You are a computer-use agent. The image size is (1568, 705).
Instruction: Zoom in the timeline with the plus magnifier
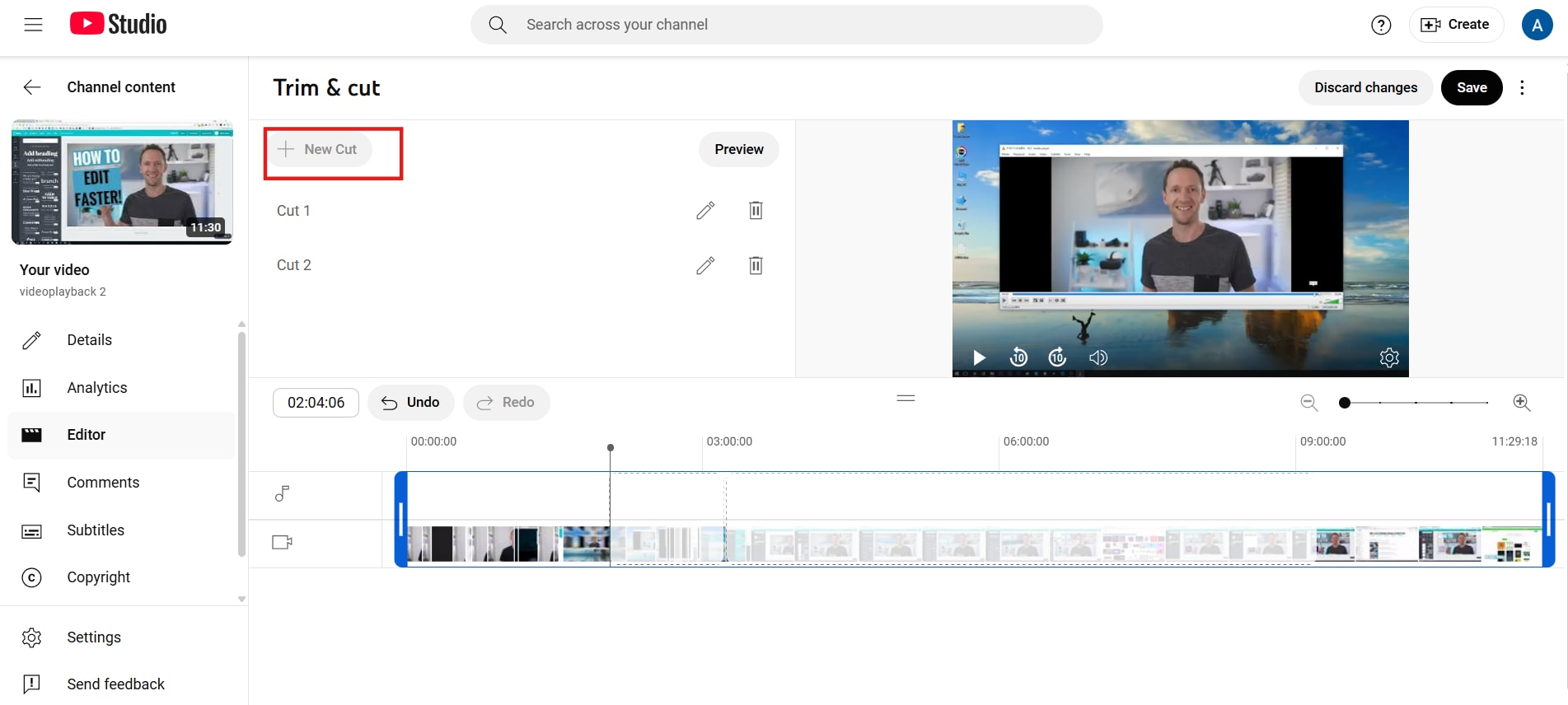tap(1522, 403)
